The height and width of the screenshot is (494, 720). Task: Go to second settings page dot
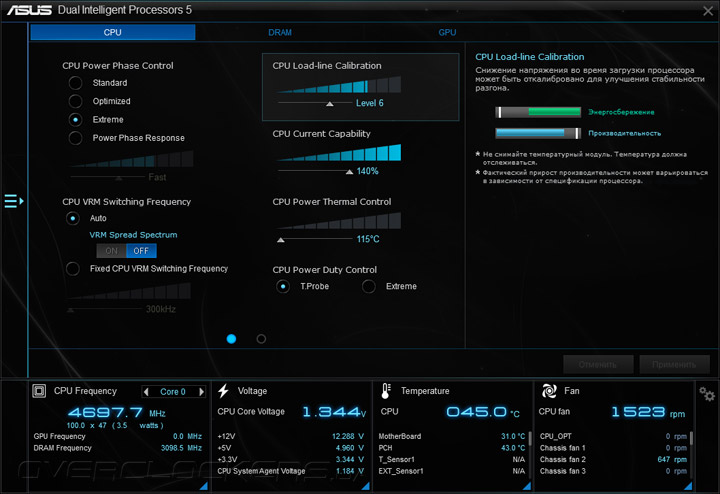pos(261,339)
